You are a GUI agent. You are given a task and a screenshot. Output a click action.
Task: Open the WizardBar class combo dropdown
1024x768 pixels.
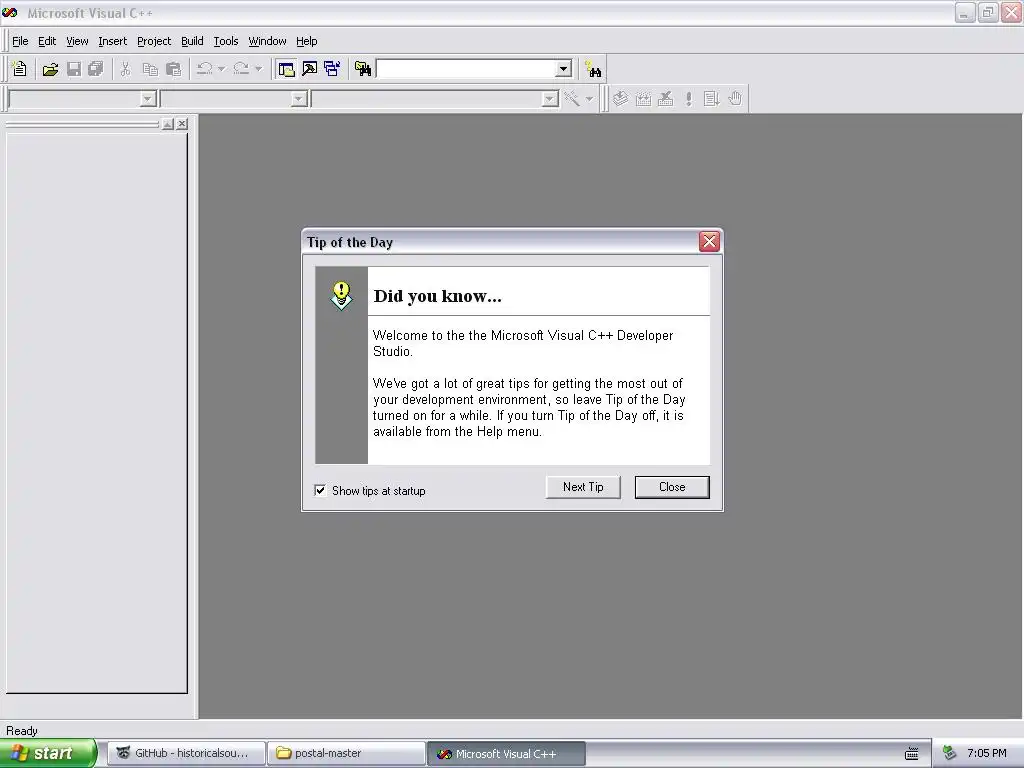(148, 99)
